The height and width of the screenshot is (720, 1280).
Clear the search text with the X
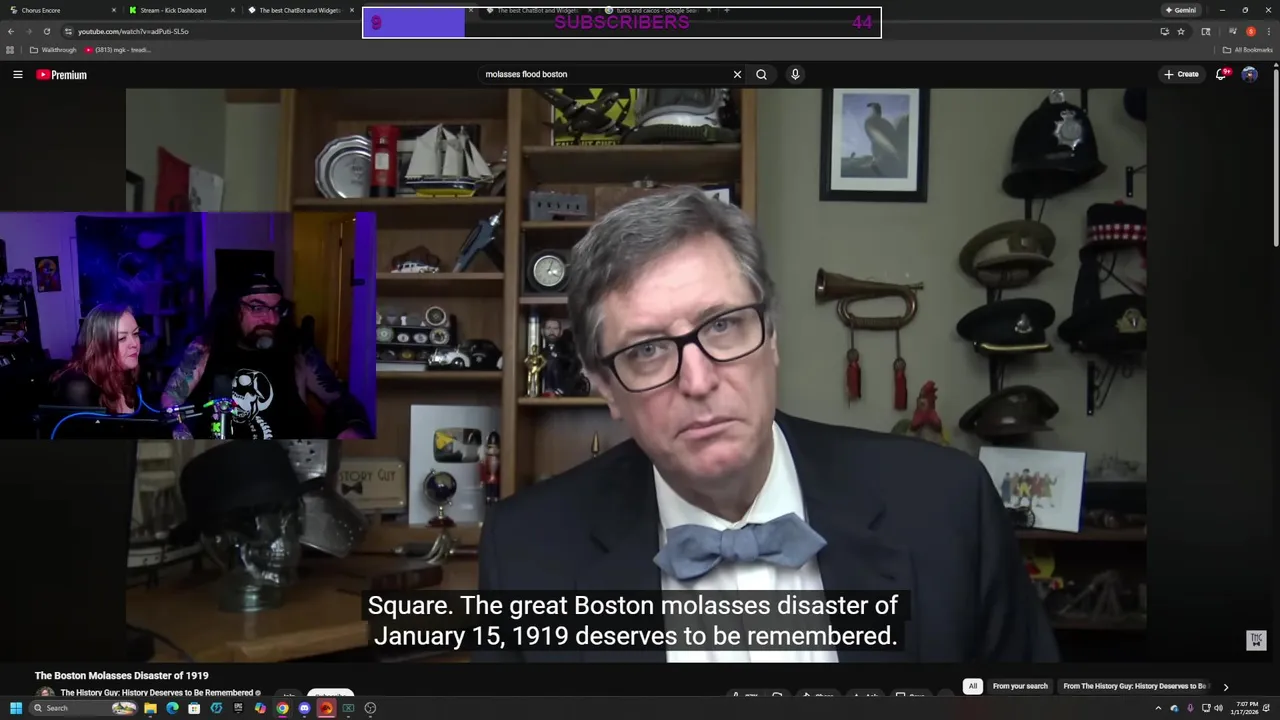click(x=737, y=74)
